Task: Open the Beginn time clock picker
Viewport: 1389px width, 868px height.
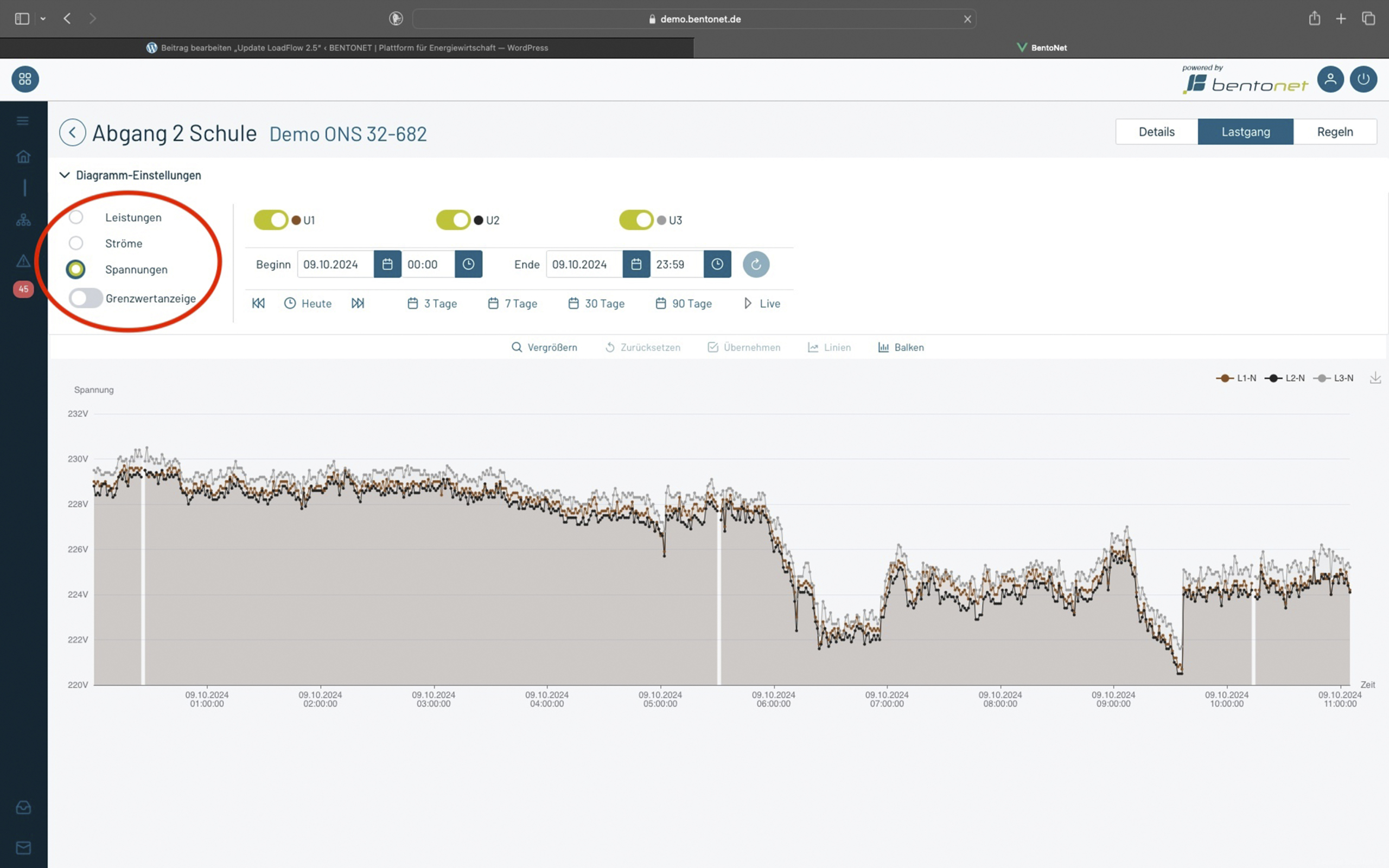Action: (x=468, y=264)
